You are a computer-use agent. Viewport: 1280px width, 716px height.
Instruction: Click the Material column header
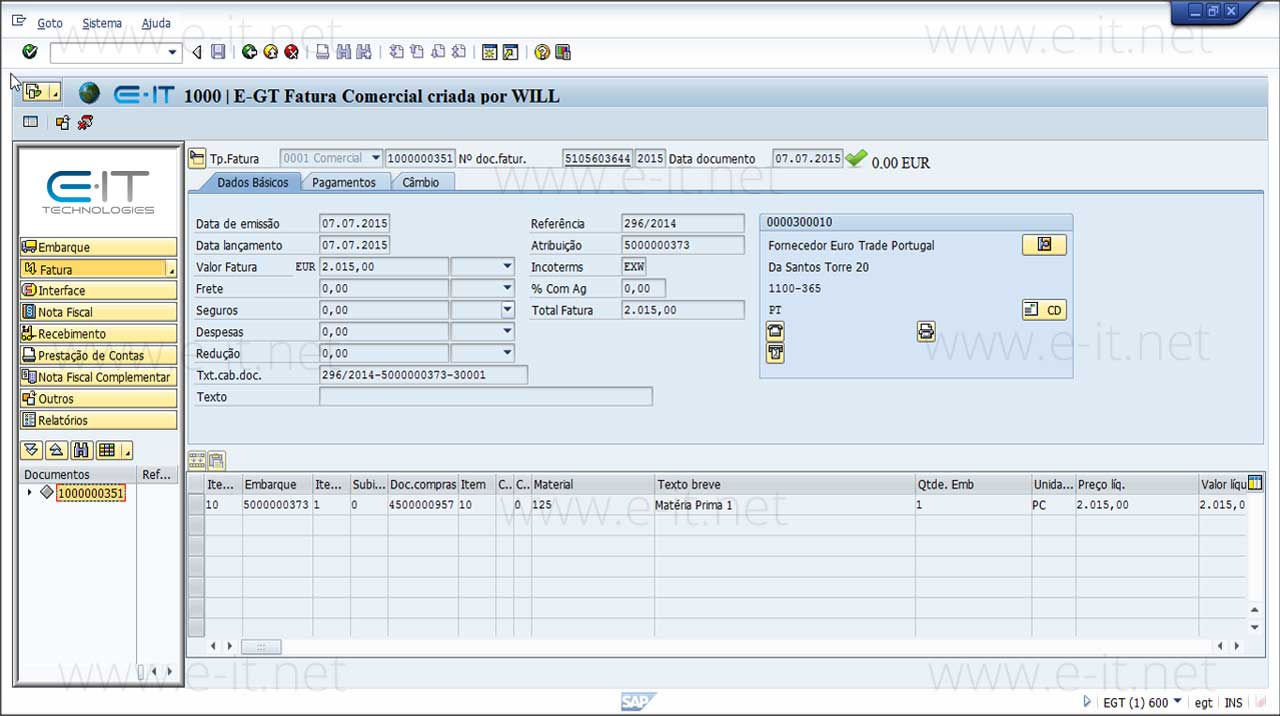point(592,484)
